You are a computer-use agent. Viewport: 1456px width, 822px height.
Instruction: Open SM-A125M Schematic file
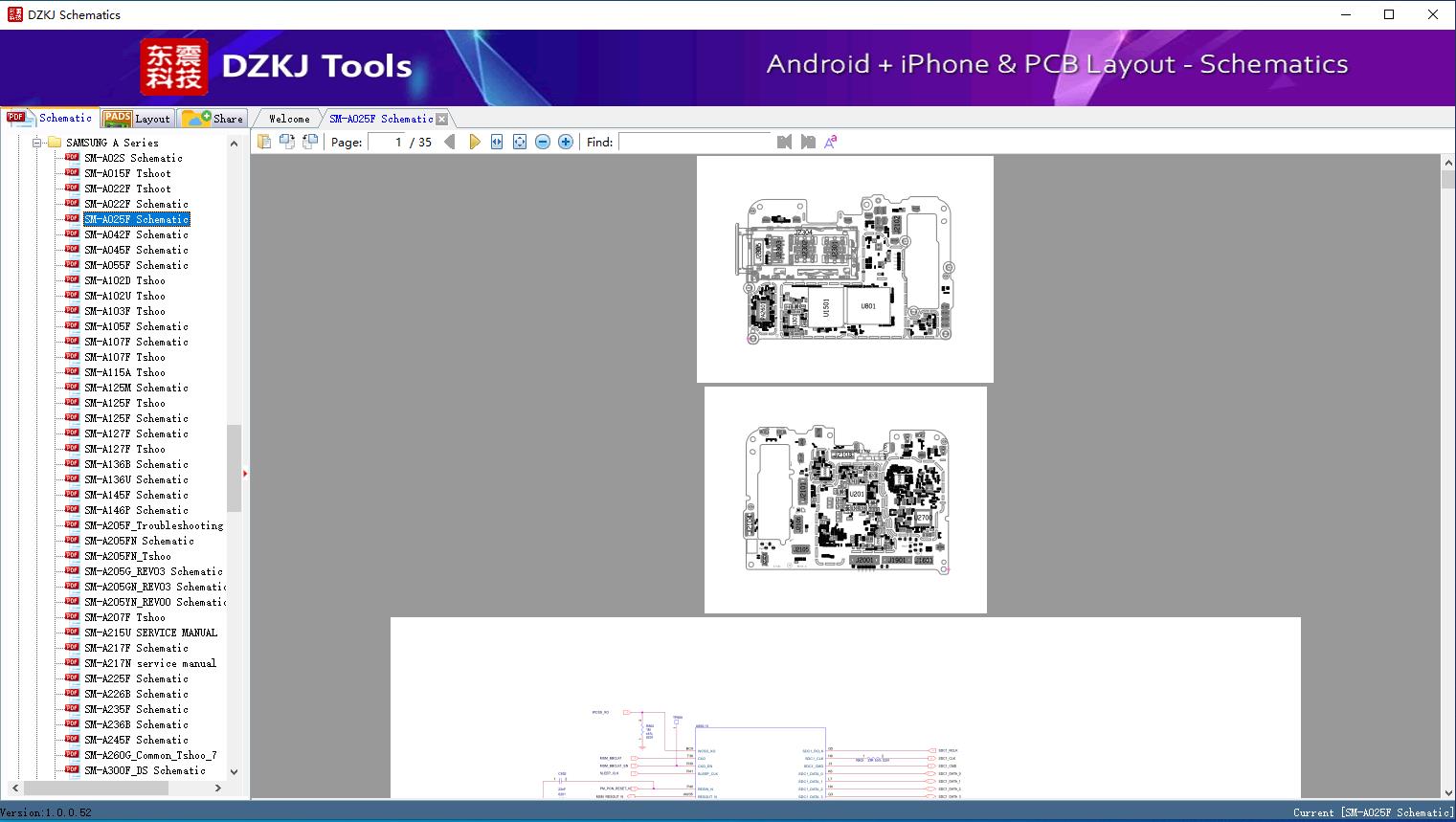click(136, 388)
